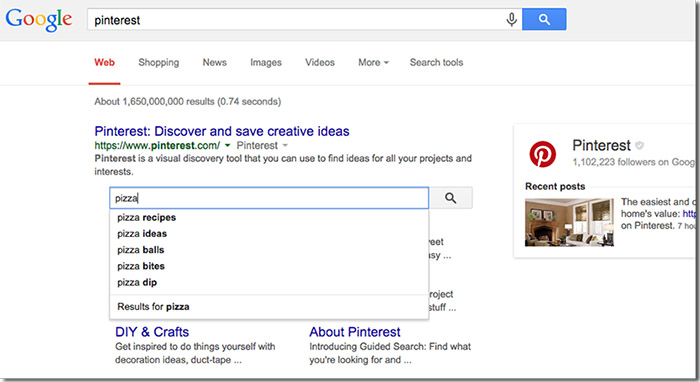This screenshot has width=700, height=382.
Task: Open the More search categories dropdown
Action: pyautogui.click(x=373, y=62)
